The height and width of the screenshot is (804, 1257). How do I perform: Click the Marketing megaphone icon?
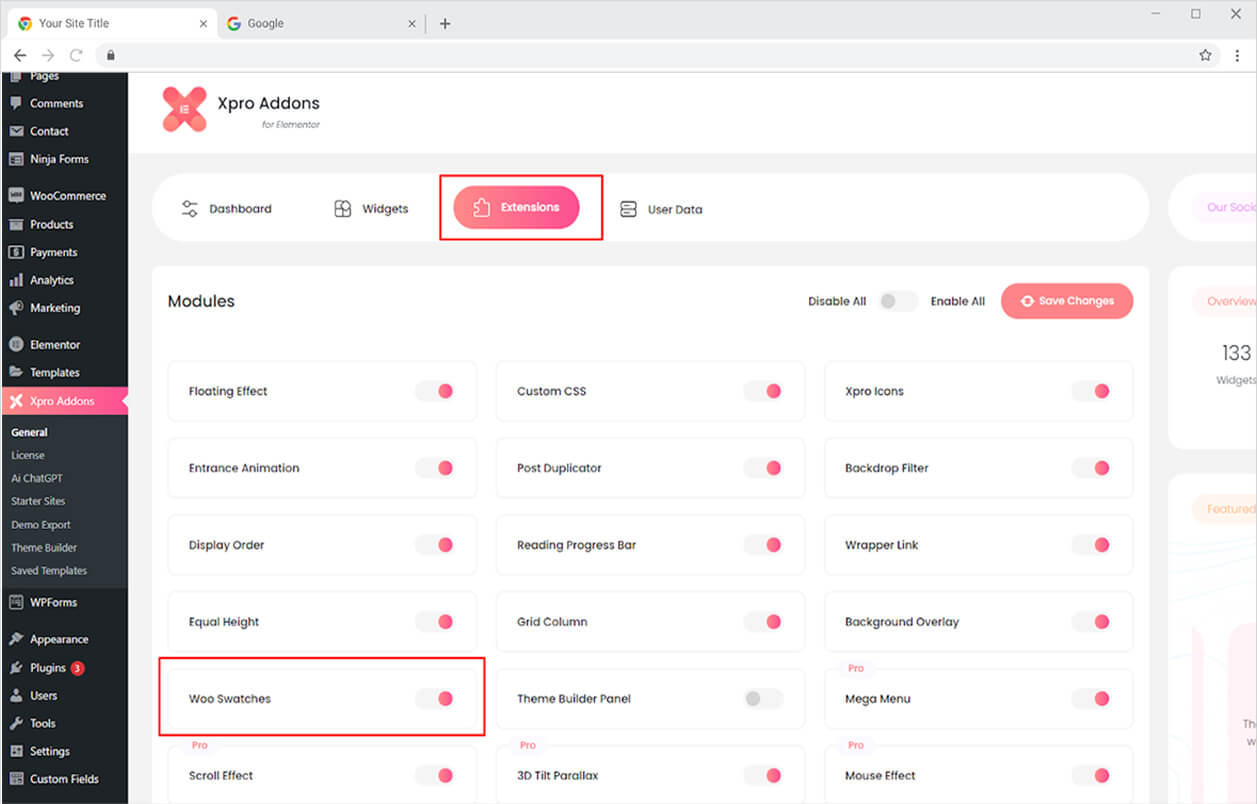[16, 308]
